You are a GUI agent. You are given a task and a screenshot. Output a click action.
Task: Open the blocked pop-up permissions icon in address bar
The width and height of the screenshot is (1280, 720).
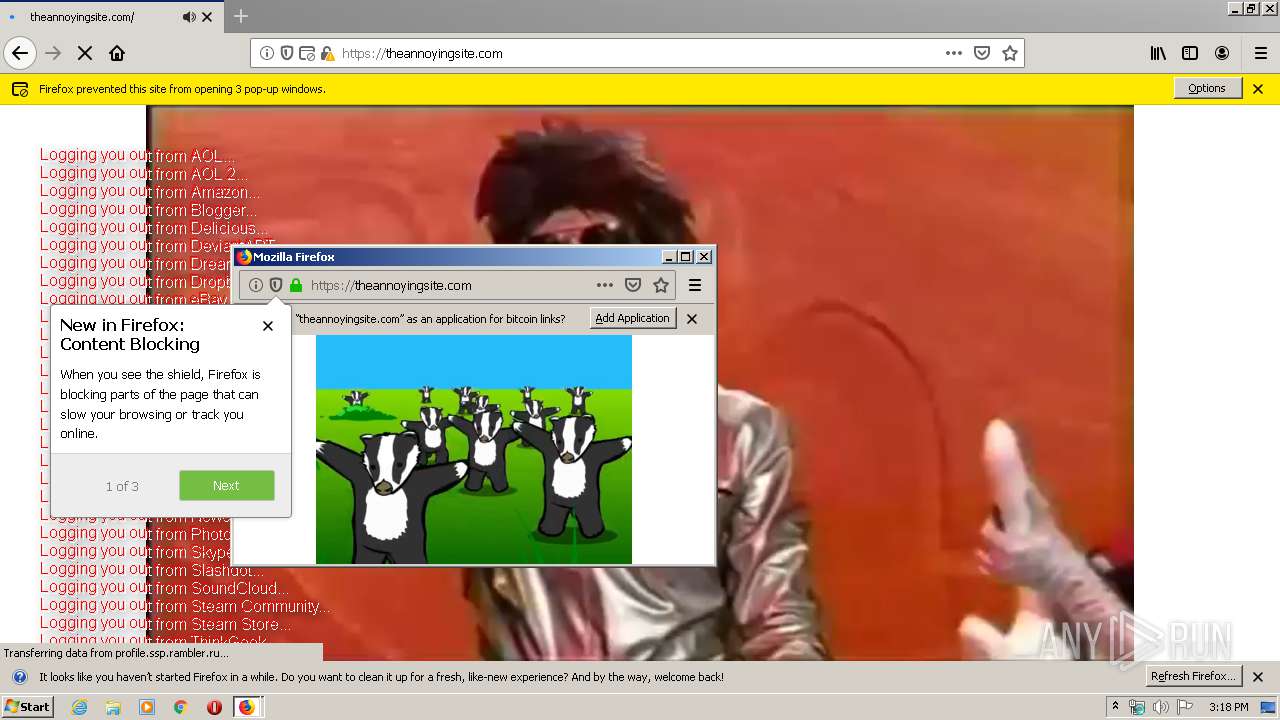tap(307, 53)
